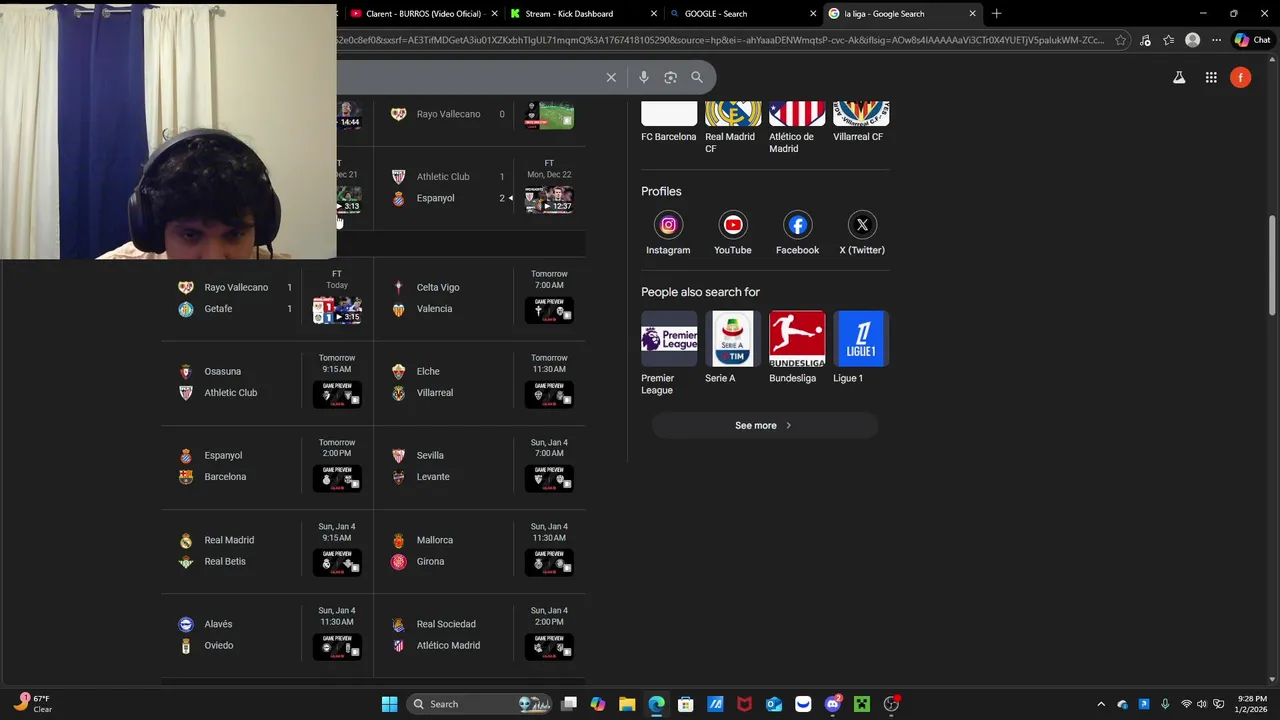Clear the Google search box
Screen dimensions: 1280x720
[611, 77]
